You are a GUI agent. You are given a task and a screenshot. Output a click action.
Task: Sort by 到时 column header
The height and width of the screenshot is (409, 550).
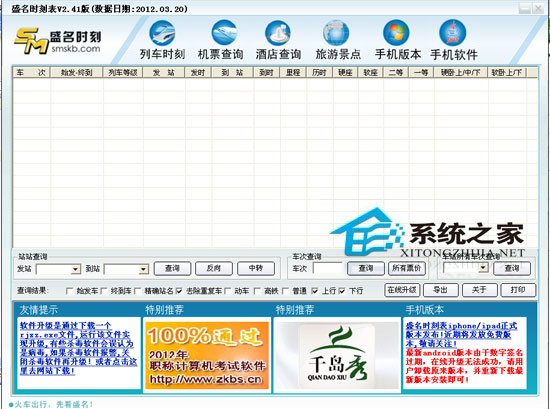267,73
